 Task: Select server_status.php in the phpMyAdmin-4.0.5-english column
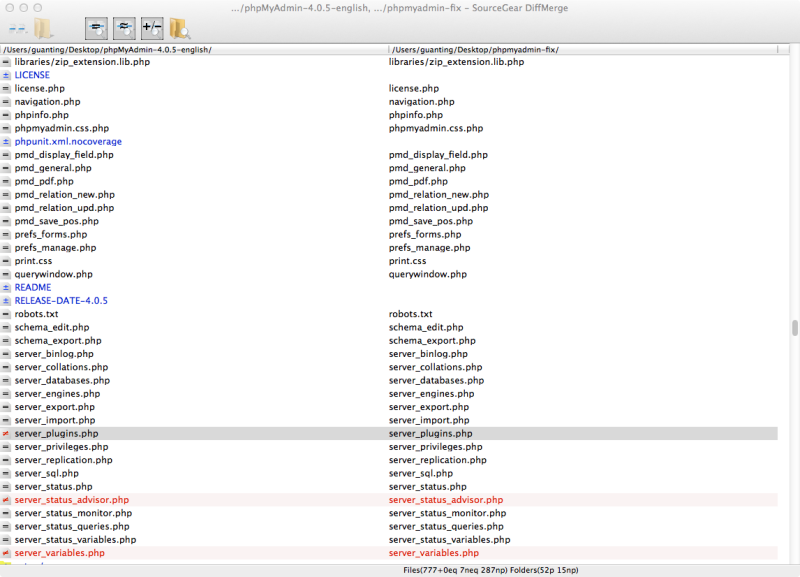[54, 486]
